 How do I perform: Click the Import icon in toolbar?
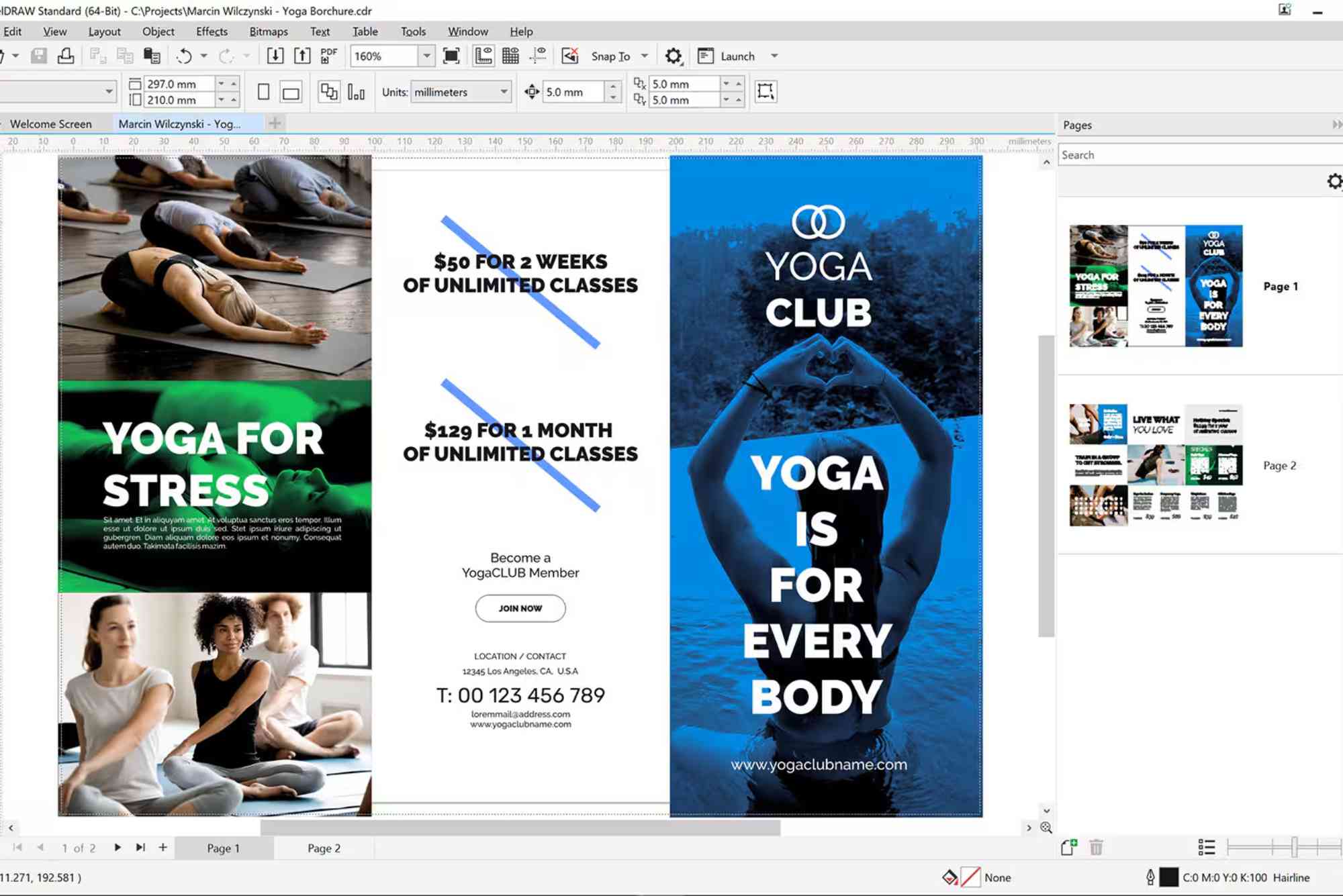pos(275,56)
